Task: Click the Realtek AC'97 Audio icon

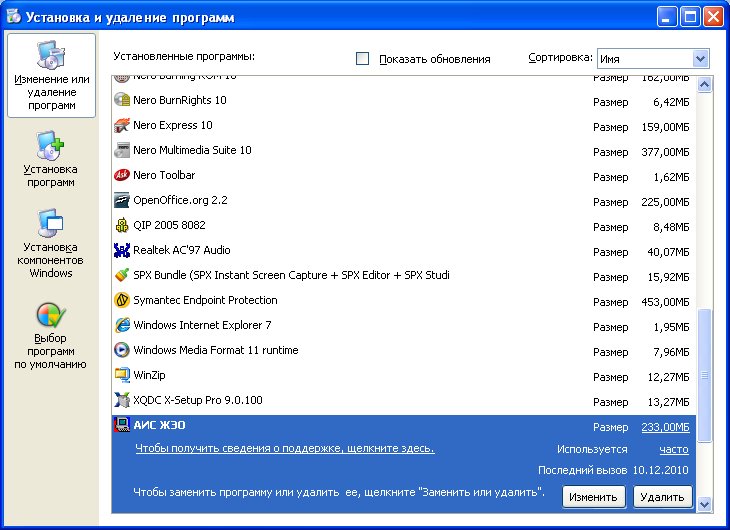Action: (122, 250)
